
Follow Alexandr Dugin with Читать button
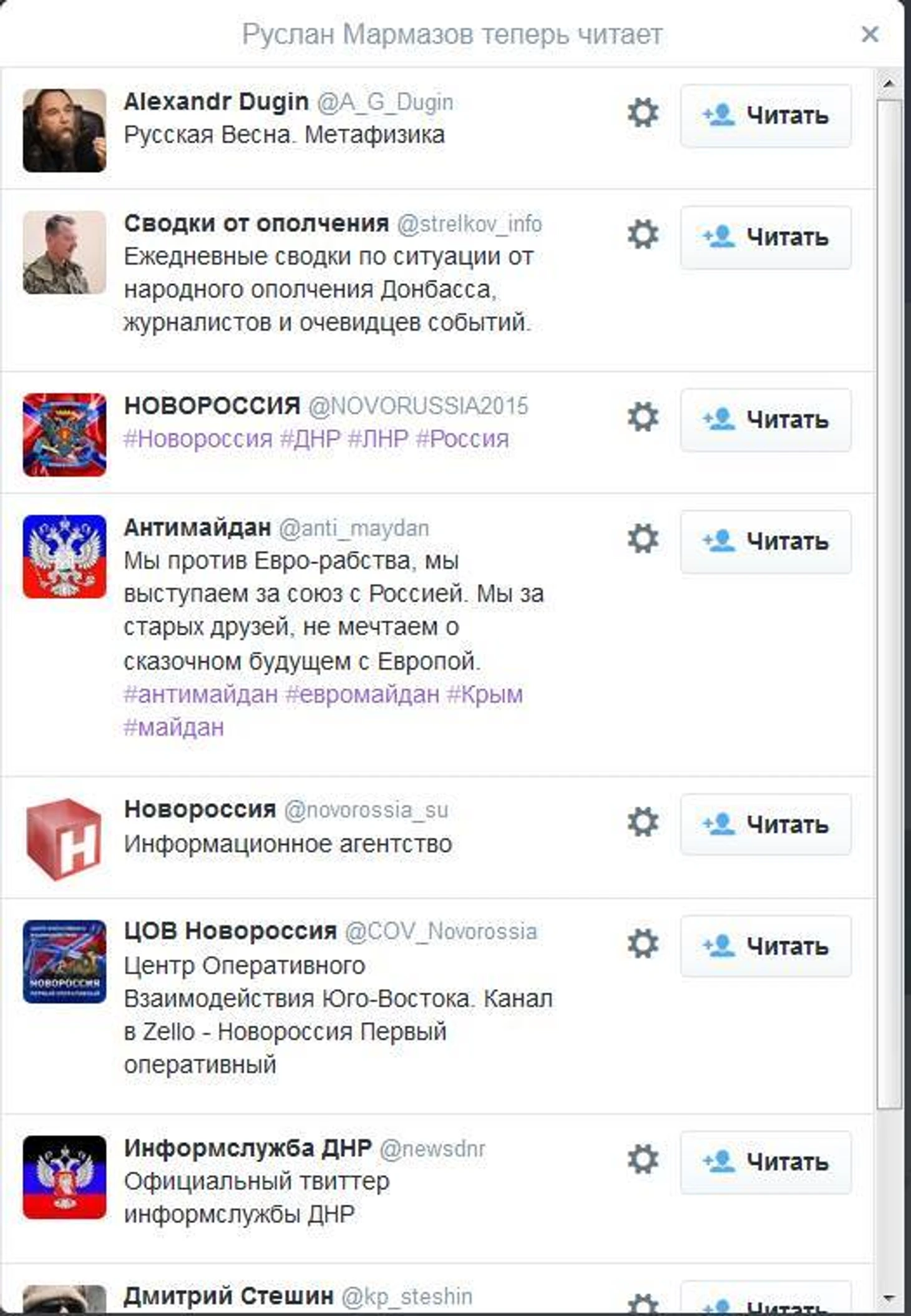point(766,115)
